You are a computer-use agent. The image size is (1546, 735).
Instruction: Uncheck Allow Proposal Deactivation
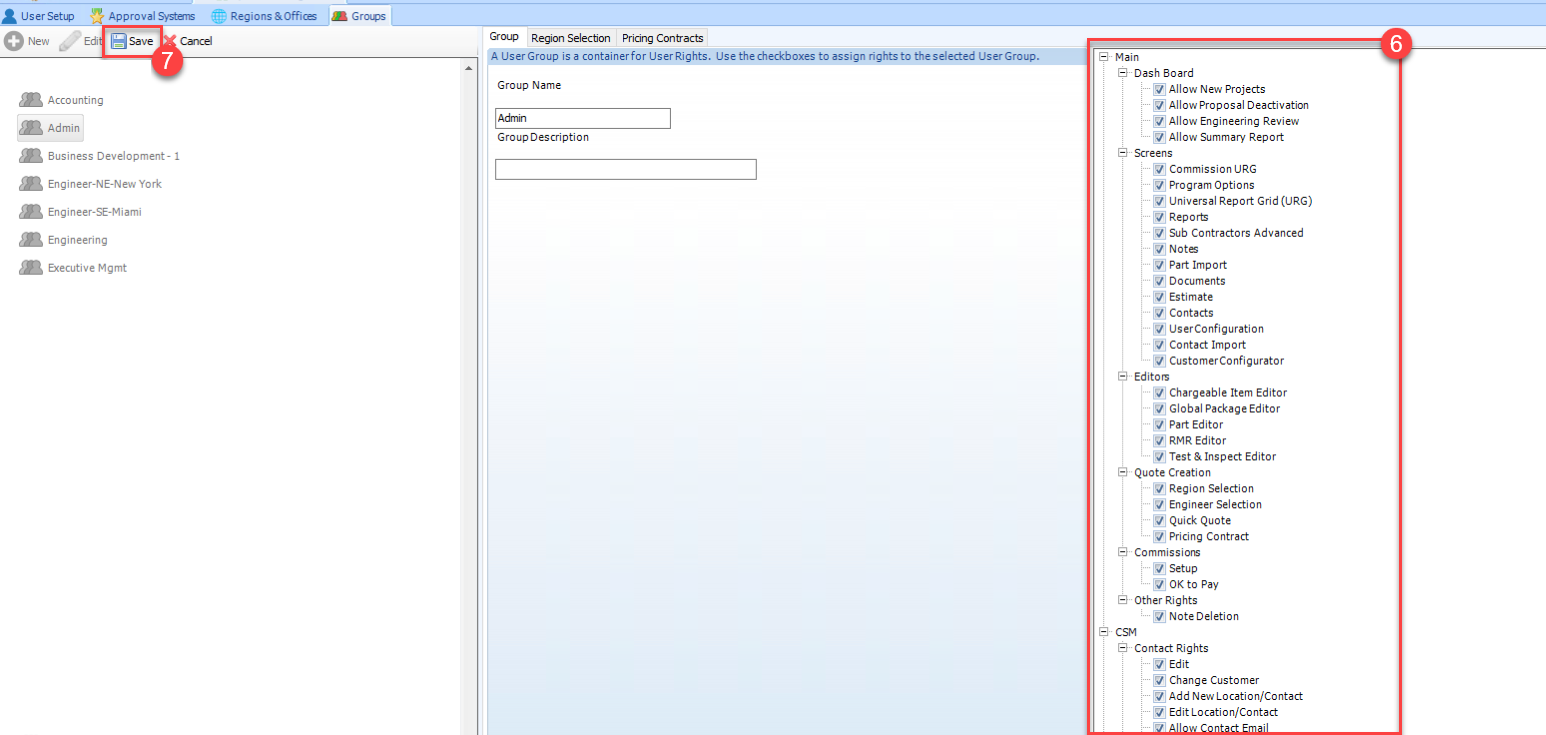(1160, 105)
